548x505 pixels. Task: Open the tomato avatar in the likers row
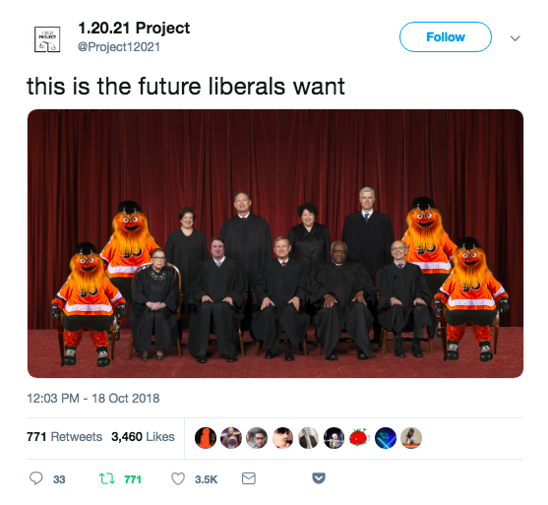[x=360, y=438]
